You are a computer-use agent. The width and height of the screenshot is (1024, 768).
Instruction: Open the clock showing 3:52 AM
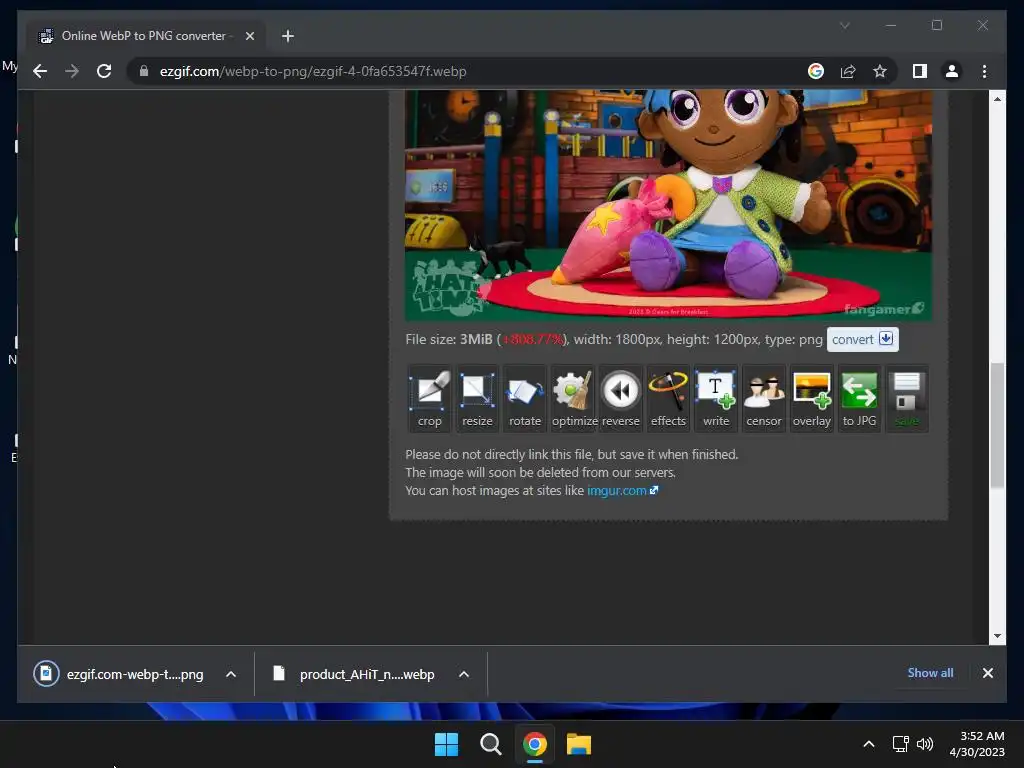(977, 744)
